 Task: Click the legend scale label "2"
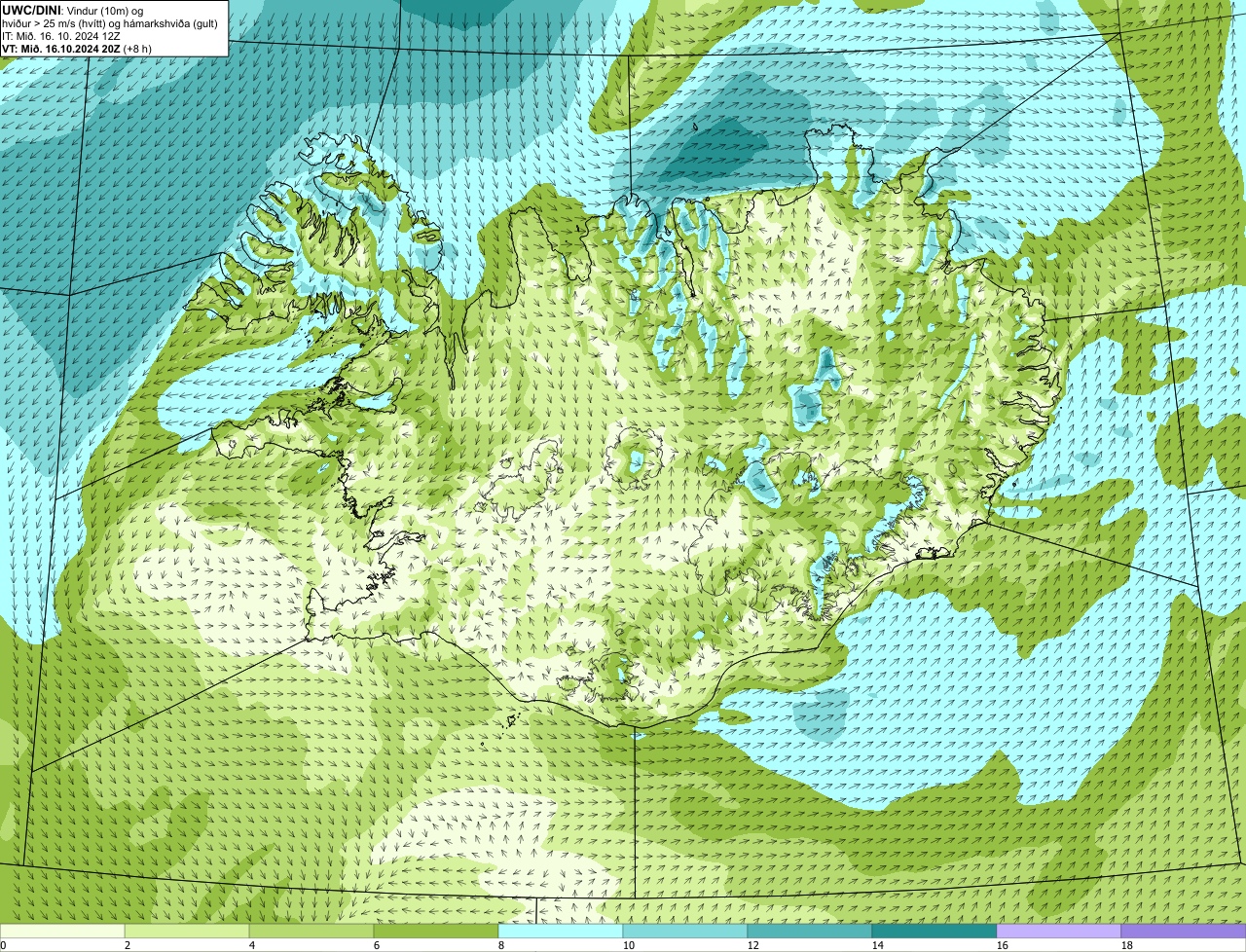[x=128, y=945]
